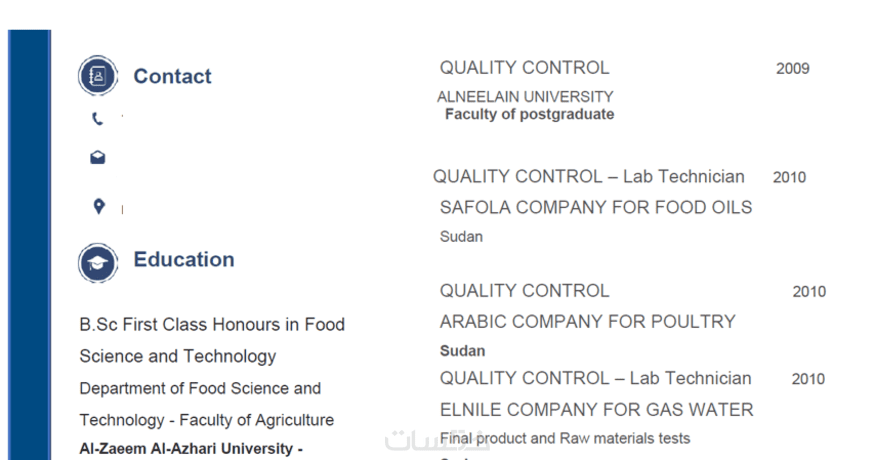
Task: Click Technology - Faculty of Agriculture line
Action: click(206, 421)
